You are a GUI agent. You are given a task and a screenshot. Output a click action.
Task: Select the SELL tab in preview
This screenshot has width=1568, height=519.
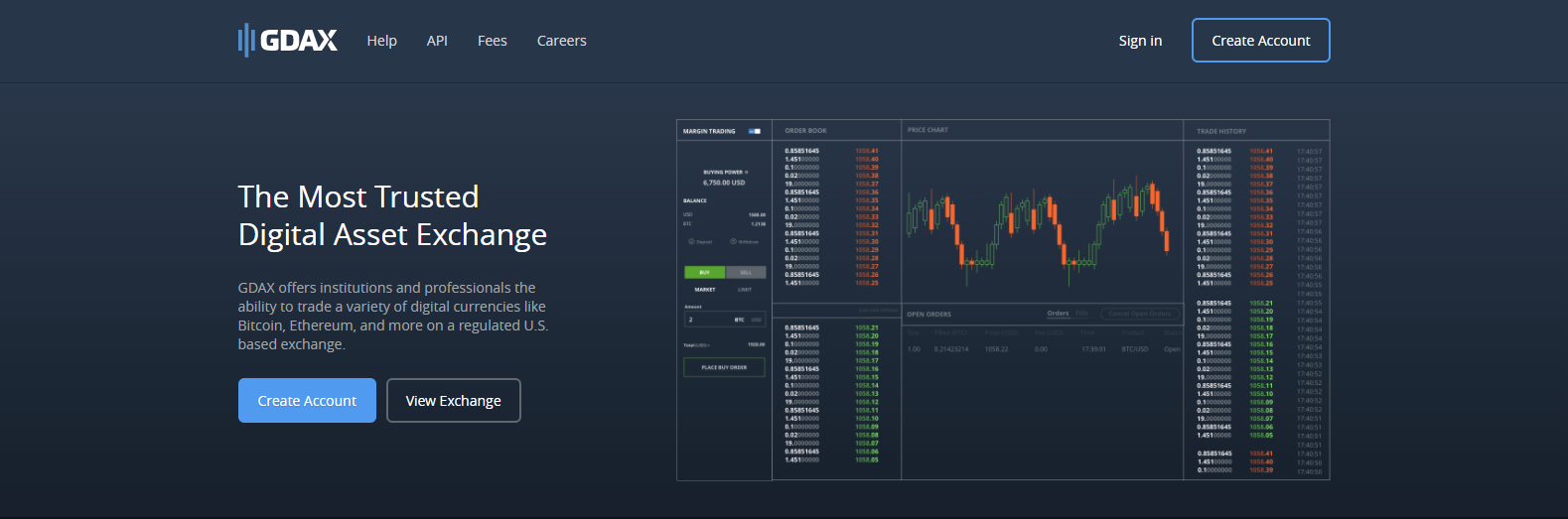pos(746,272)
